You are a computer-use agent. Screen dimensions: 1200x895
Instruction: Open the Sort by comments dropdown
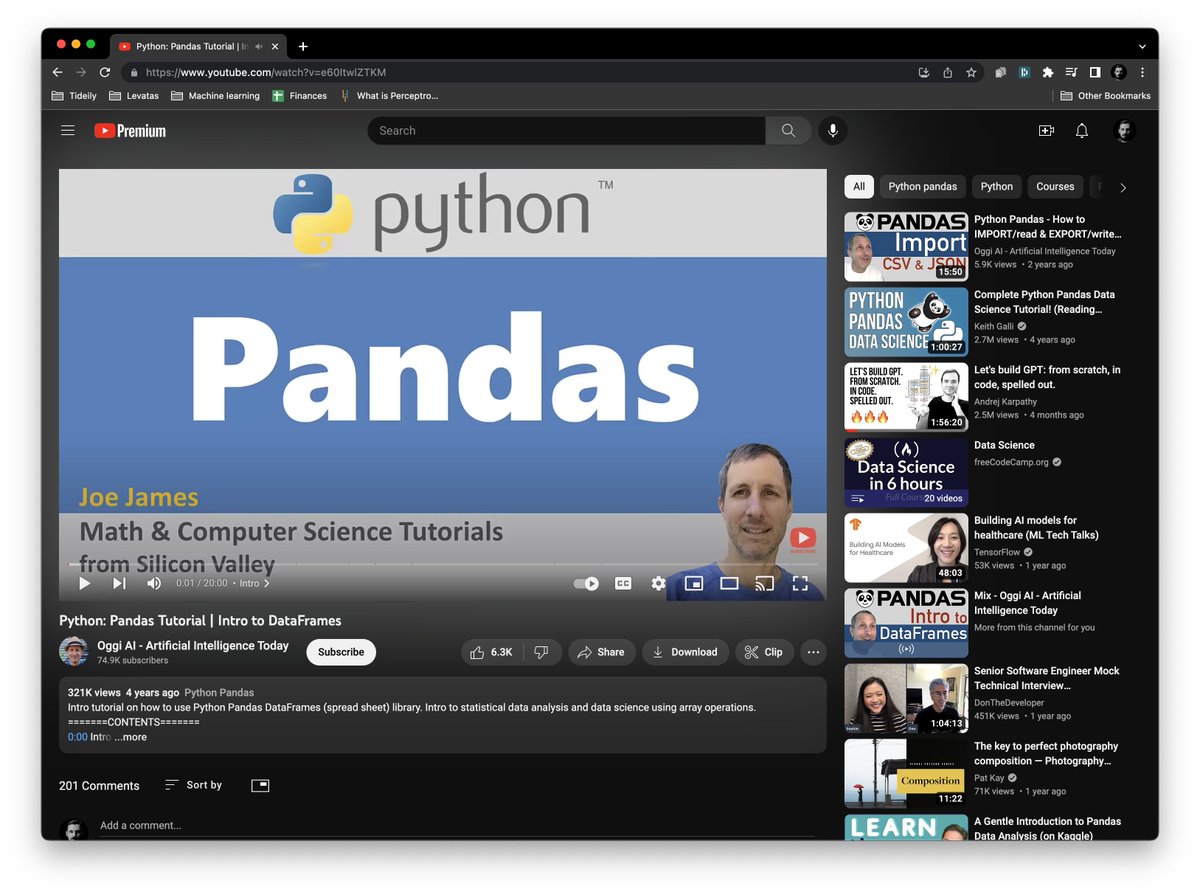pos(194,785)
